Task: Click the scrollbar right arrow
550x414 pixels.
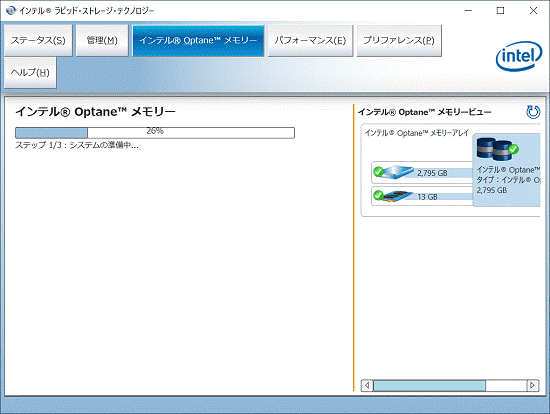Action: coord(532,385)
